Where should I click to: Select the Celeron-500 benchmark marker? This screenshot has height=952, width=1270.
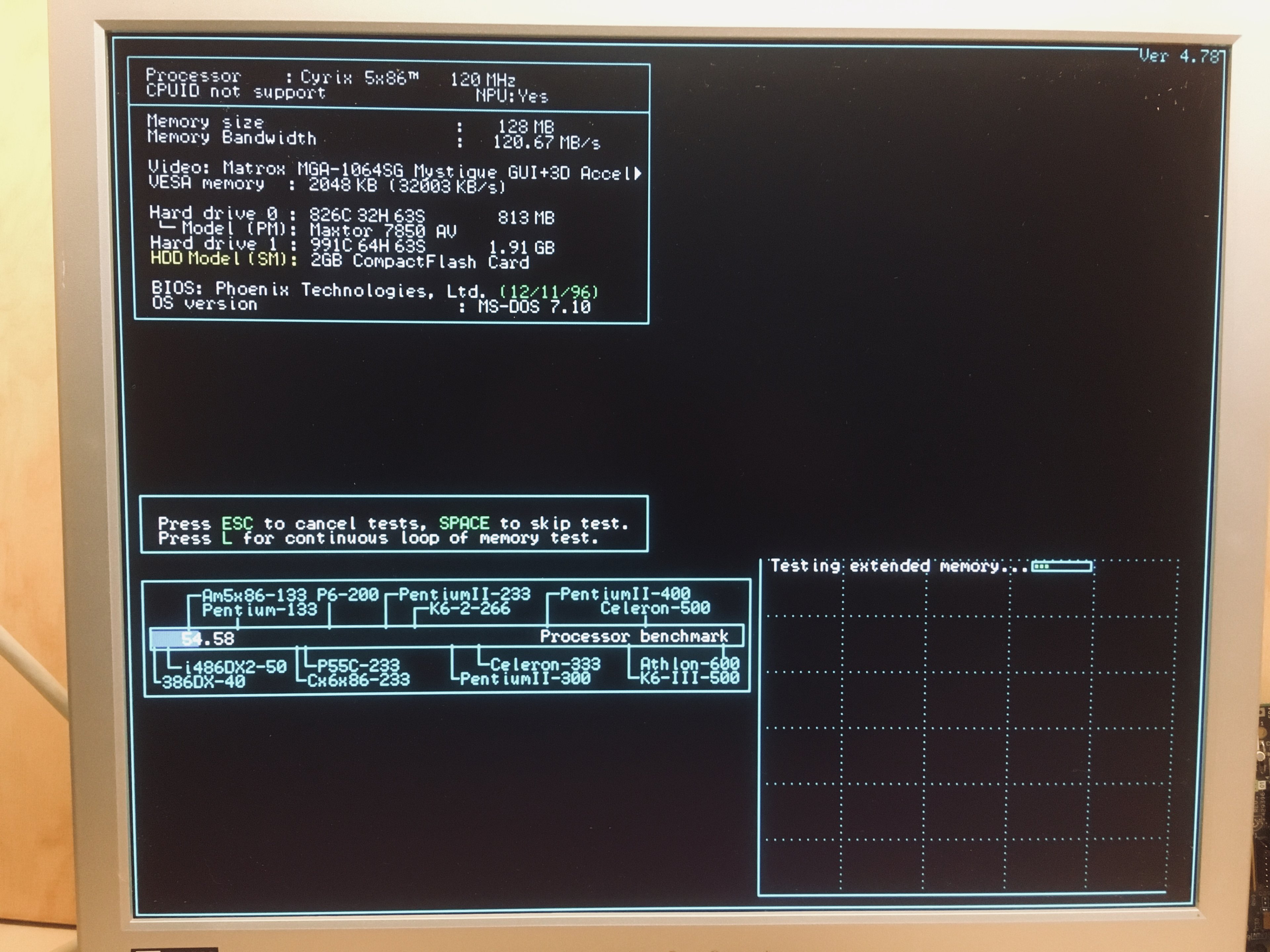tap(655, 608)
